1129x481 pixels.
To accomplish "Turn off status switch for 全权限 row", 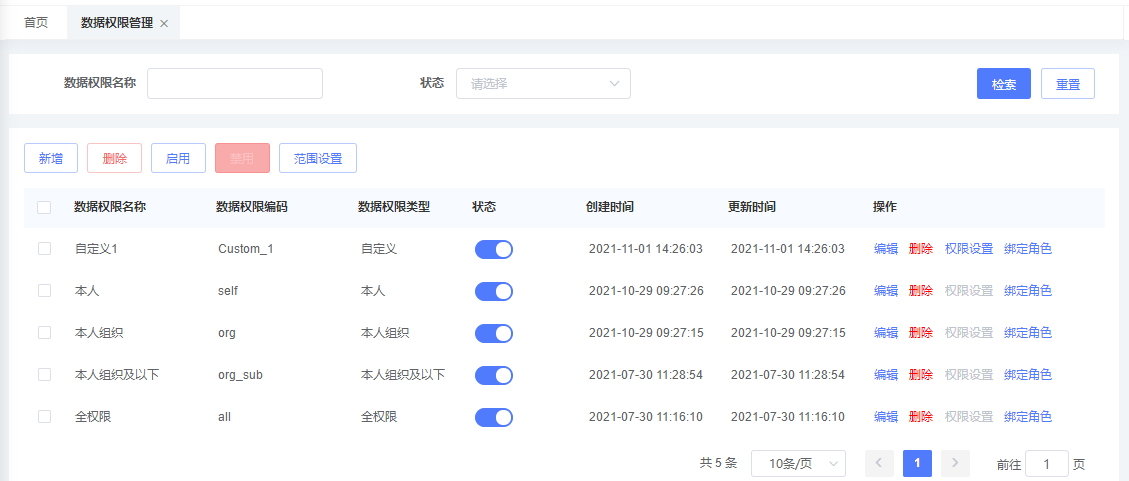I will 493,417.
